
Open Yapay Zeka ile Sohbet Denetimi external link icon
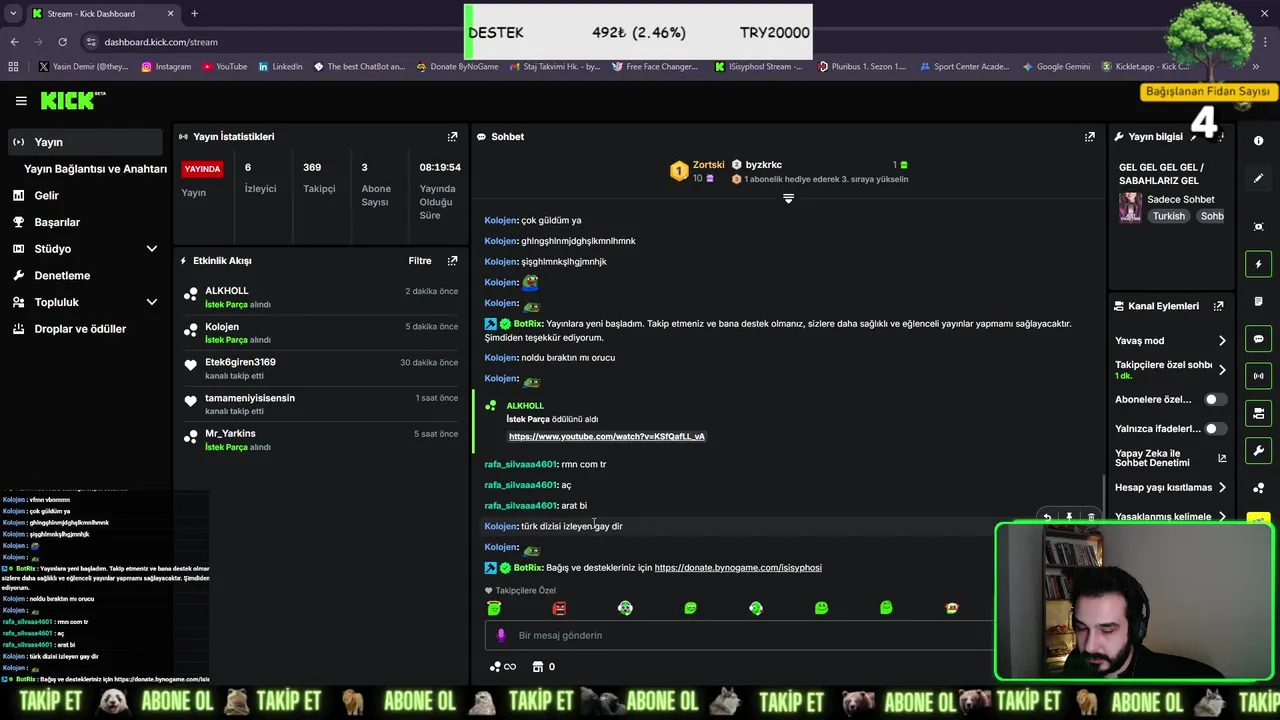point(1222,458)
